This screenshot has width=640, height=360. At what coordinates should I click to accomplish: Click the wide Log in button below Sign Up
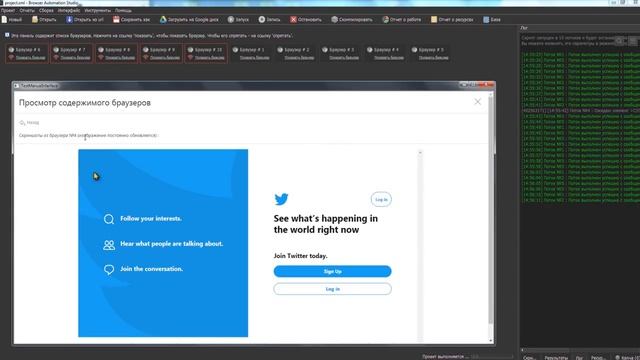pos(332,289)
